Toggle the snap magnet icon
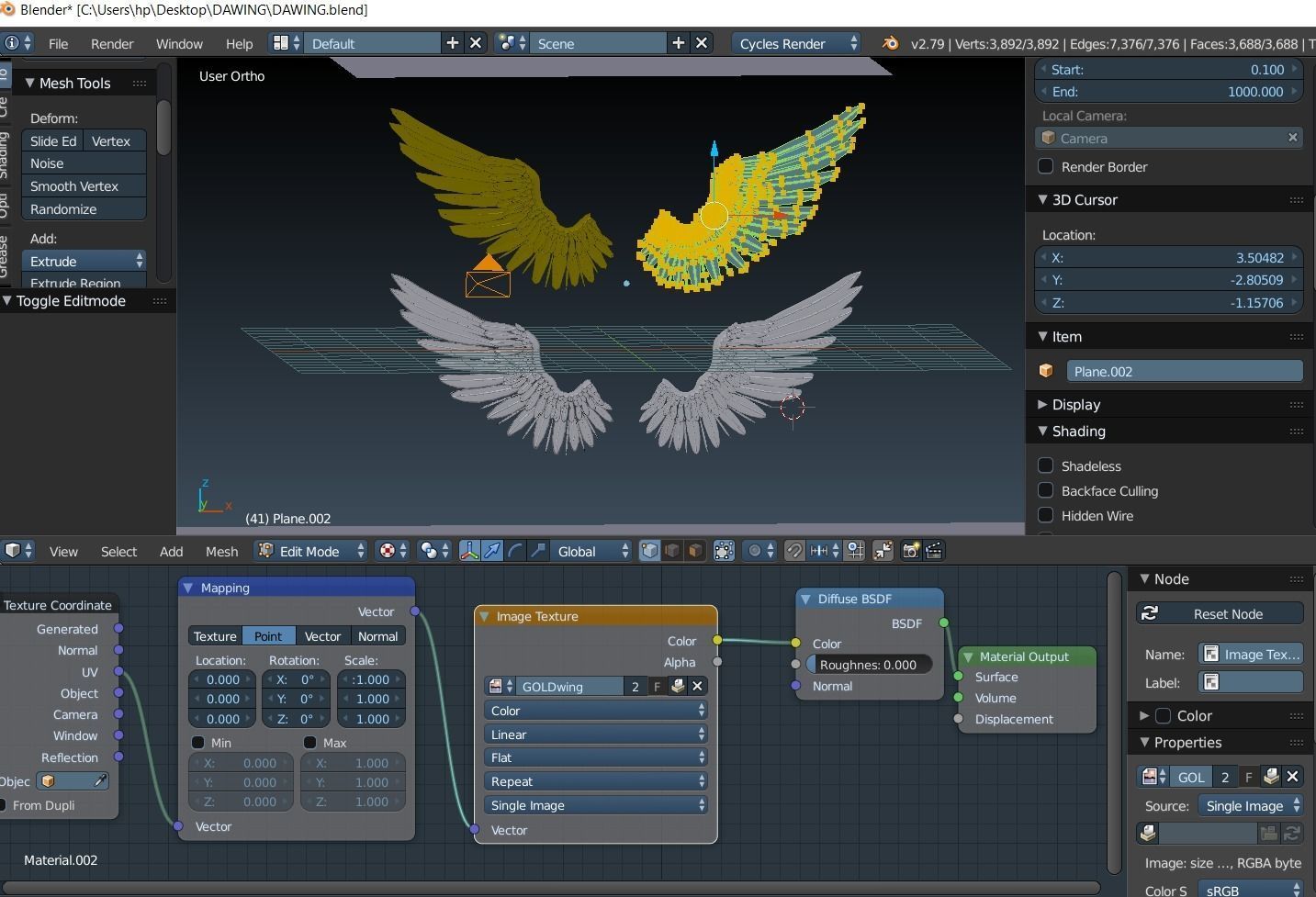This screenshot has height=897, width=1316. tap(794, 551)
